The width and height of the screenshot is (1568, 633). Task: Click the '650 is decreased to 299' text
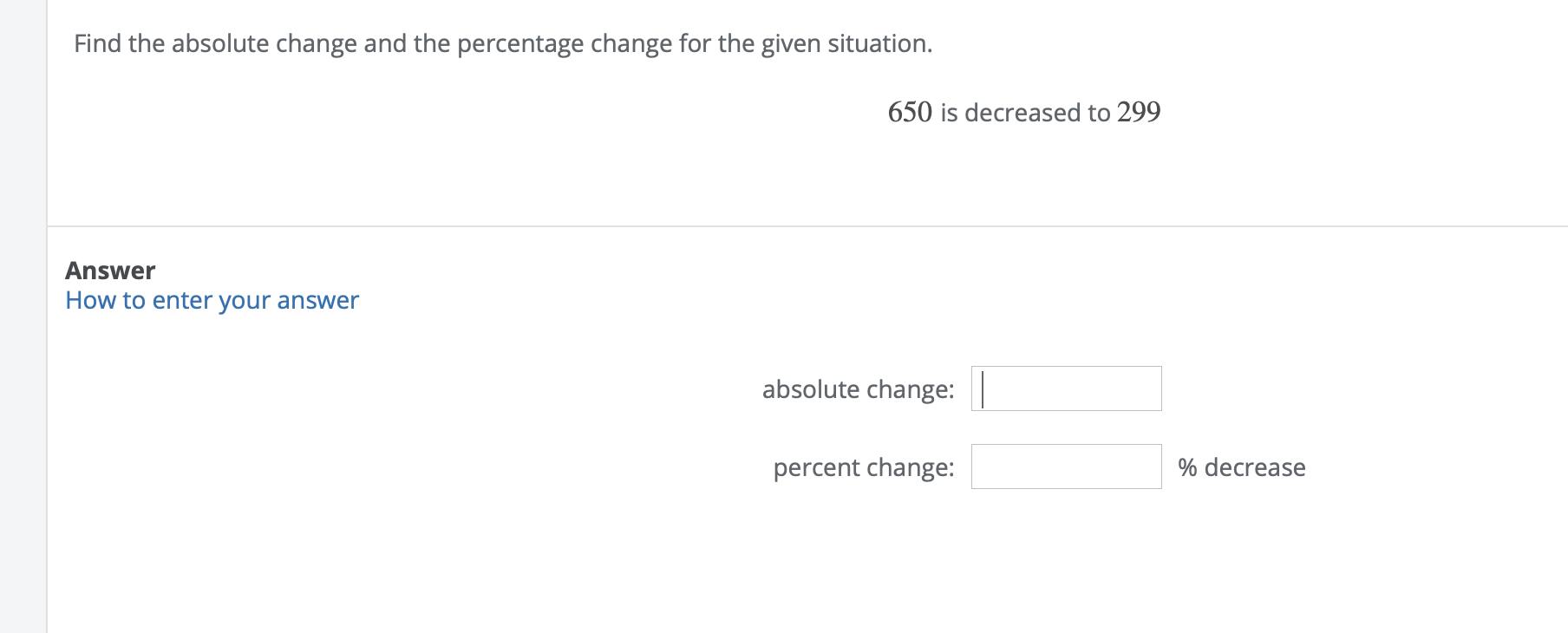[x=1024, y=111]
